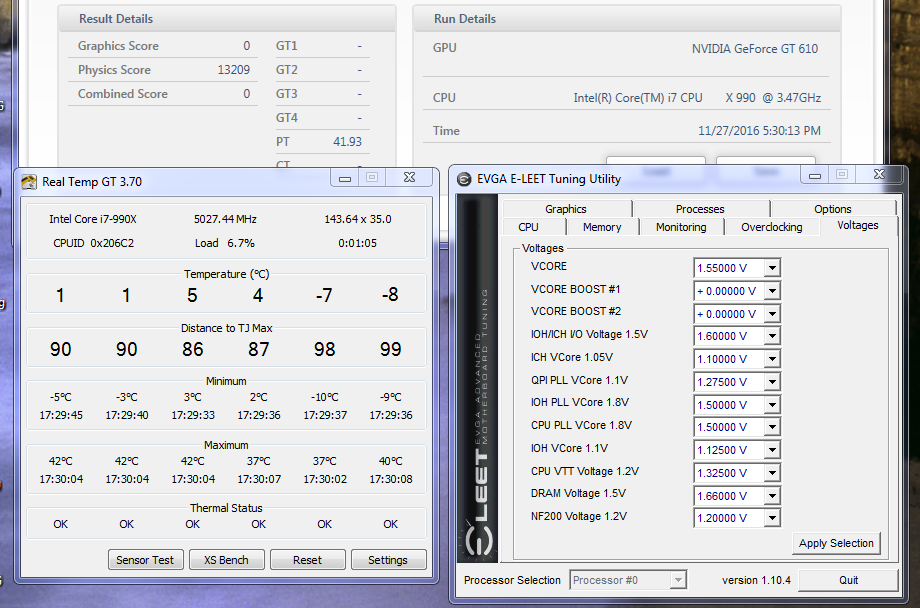Run the Sensor Test in Real Temp
The height and width of the screenshot is (608, 920).
pos(145,560)
